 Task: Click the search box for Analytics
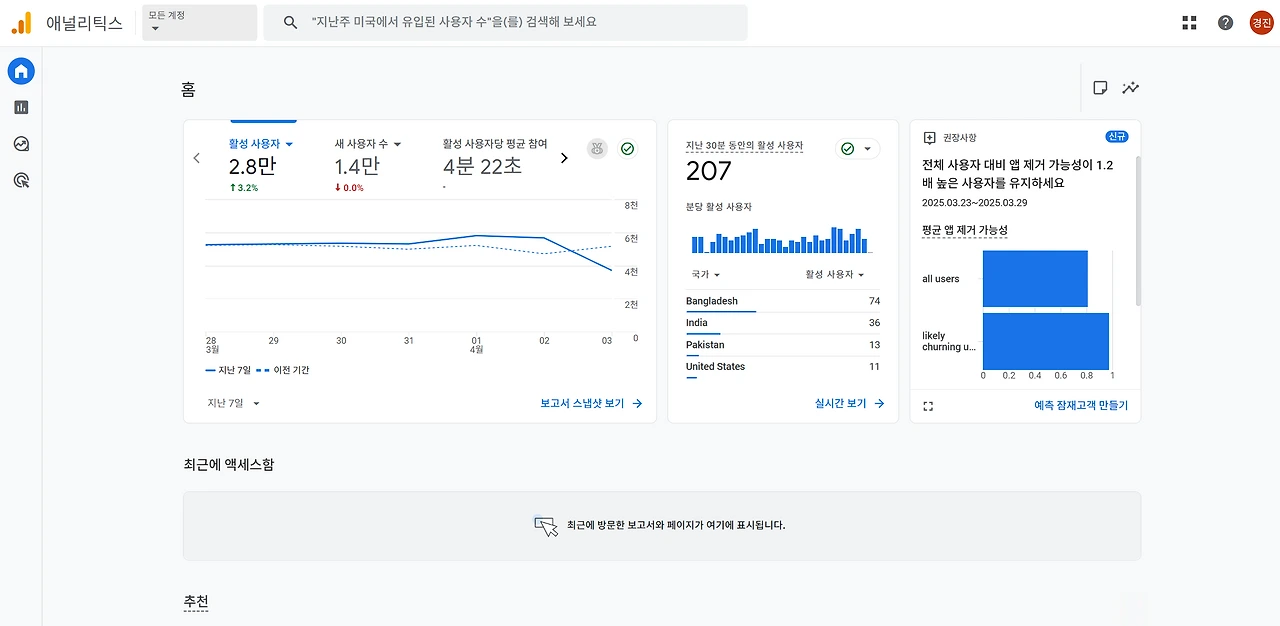click(x=505, y=22)
